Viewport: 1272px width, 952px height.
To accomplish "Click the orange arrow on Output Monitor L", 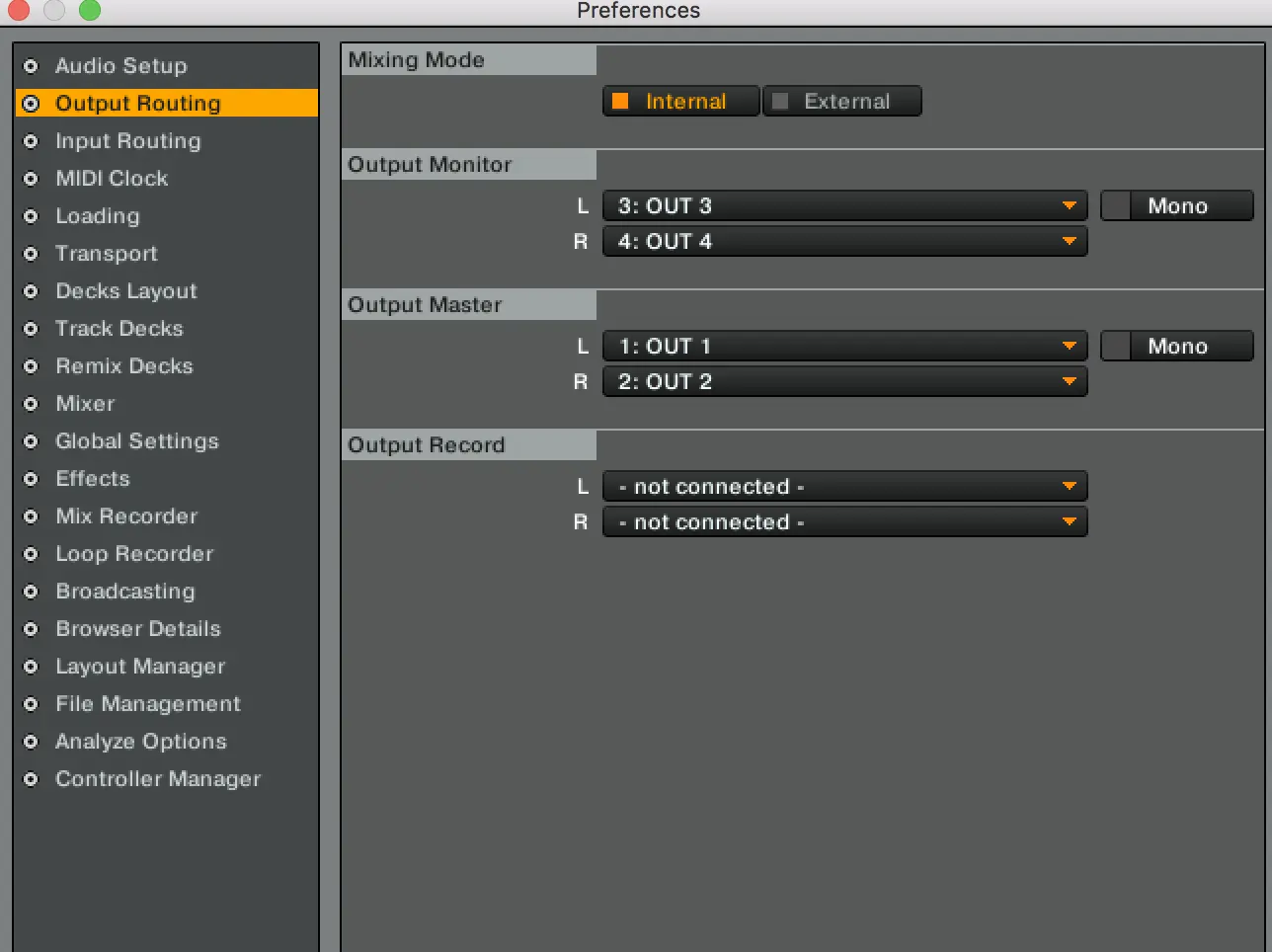I will [x=1069, y=206].
